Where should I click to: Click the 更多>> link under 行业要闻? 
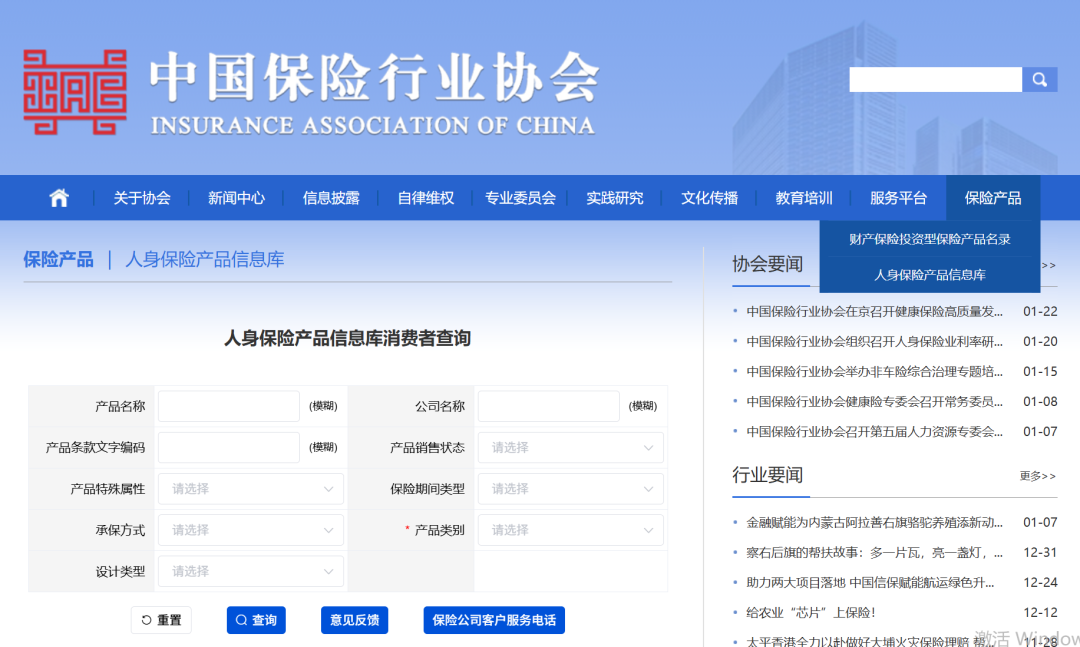pyautogui.click(x=1037, y=476)
